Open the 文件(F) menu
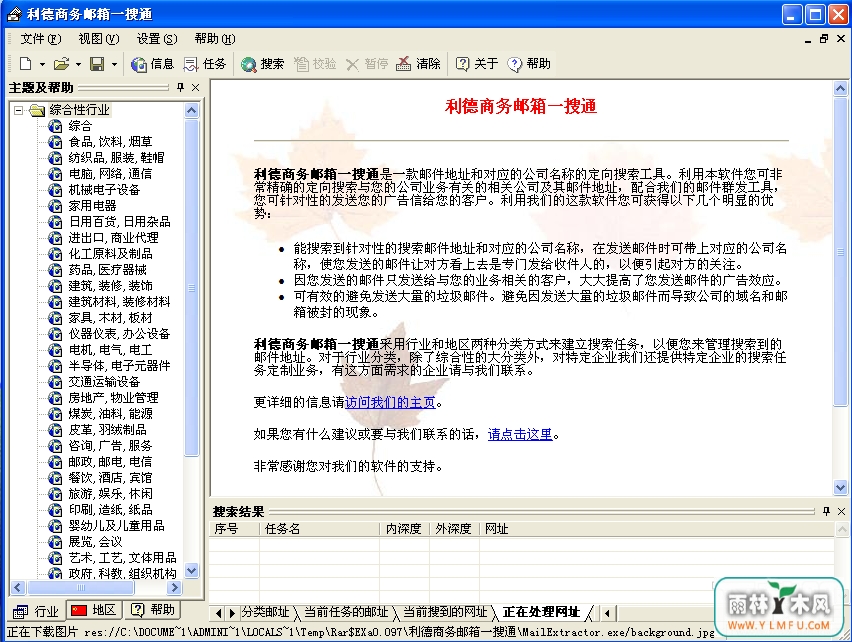Viewport: 852px width, 642px height. [41, 39]
